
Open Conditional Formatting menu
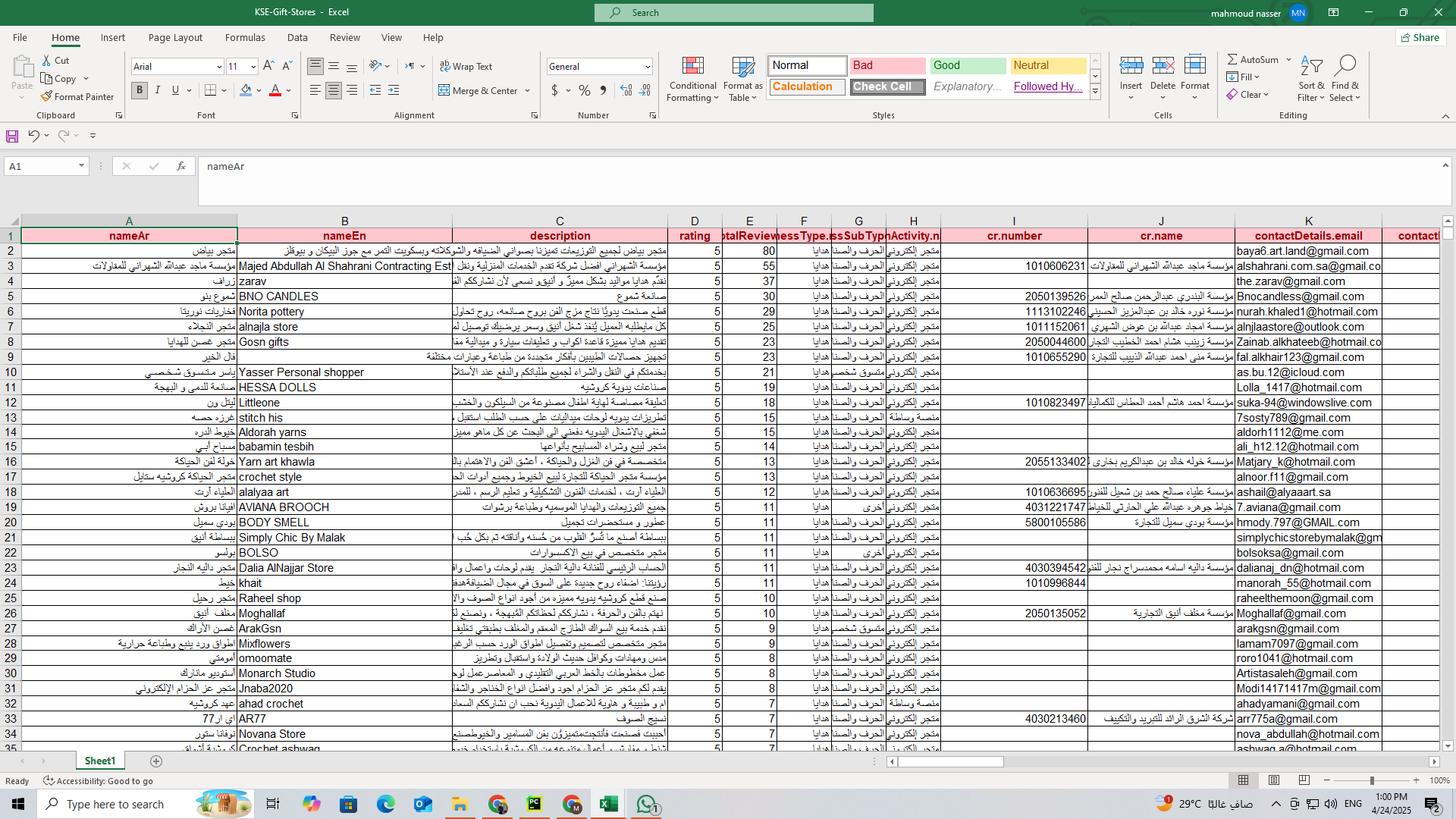(x=692, y=80)
